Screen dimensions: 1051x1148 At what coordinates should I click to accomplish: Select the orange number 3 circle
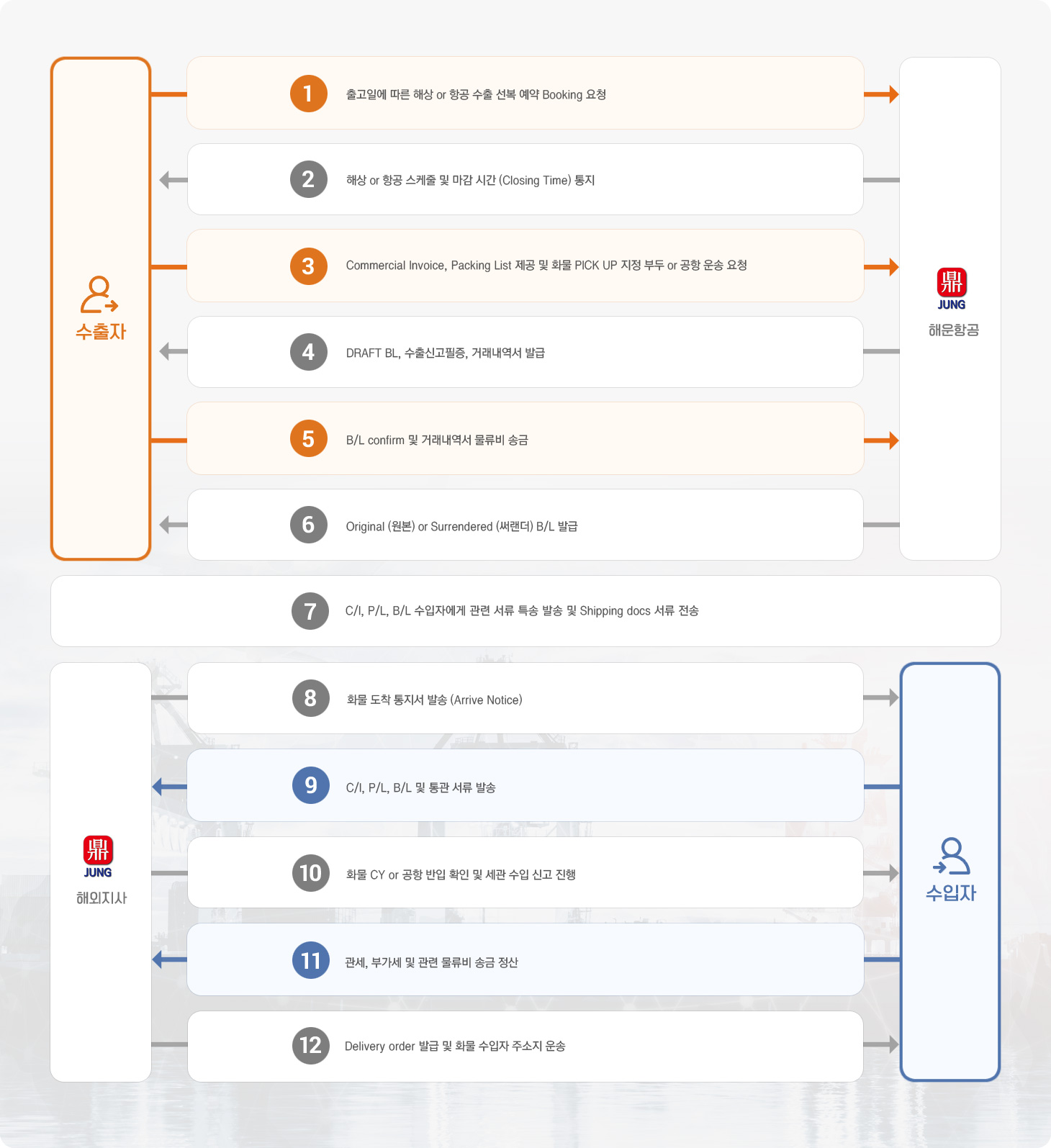tap(308, 266)
